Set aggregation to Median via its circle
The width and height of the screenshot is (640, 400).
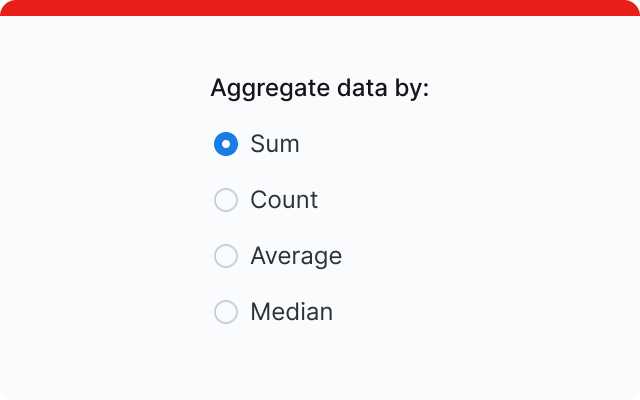[x=226, y=312]
